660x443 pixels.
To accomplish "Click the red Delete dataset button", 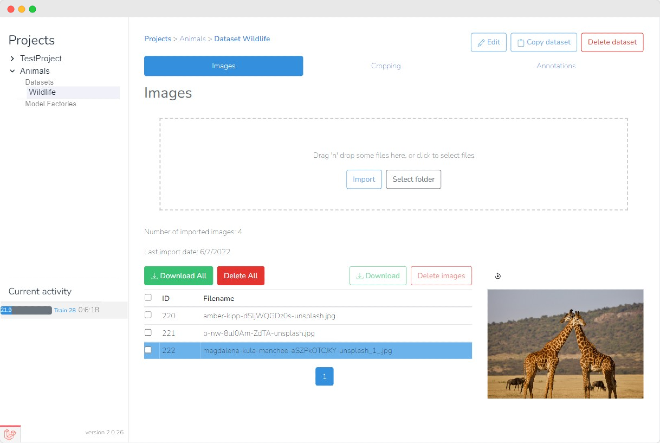I will 612,42.
